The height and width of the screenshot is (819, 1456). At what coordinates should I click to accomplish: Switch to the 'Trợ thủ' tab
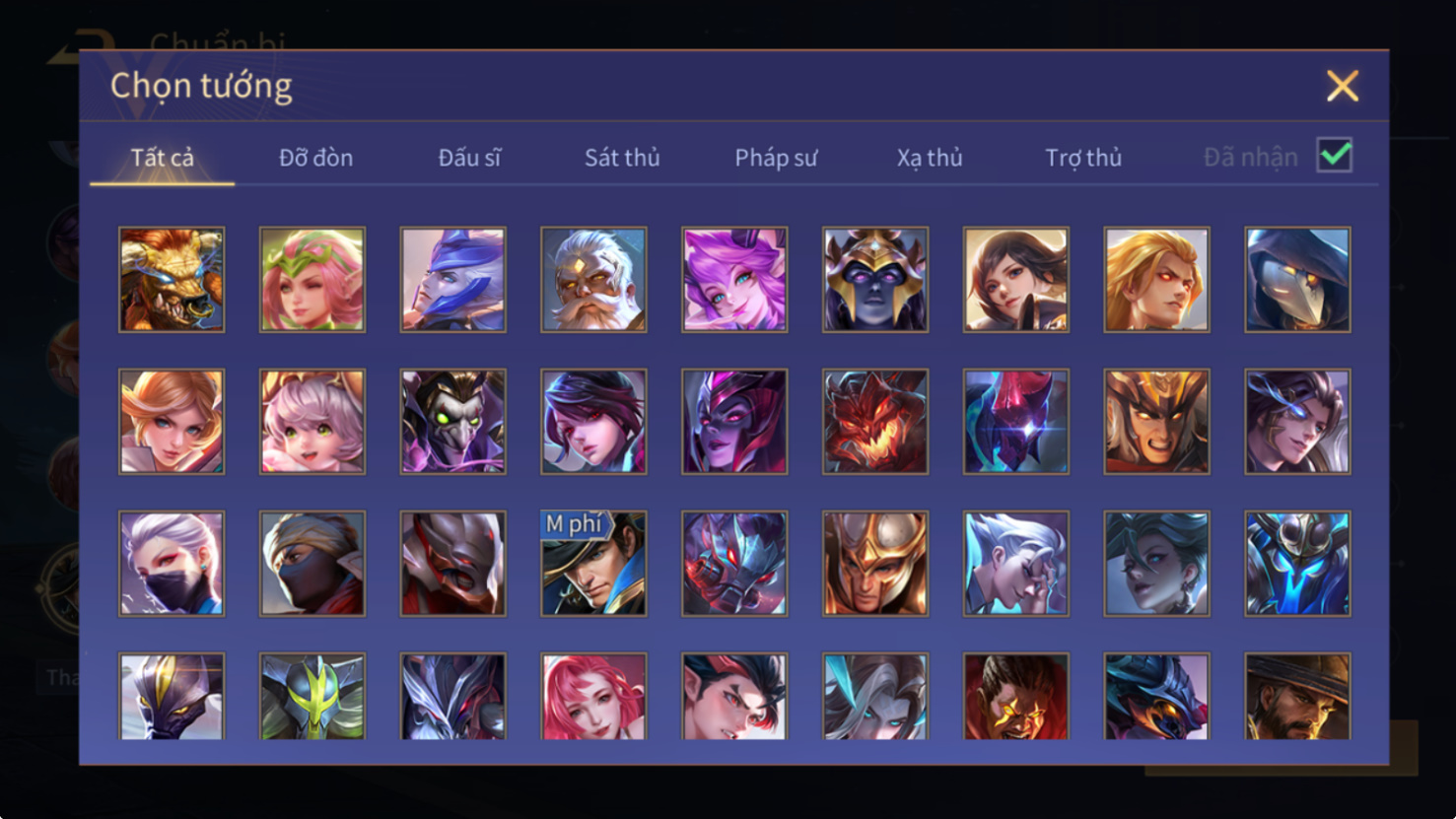point(1083,158)
